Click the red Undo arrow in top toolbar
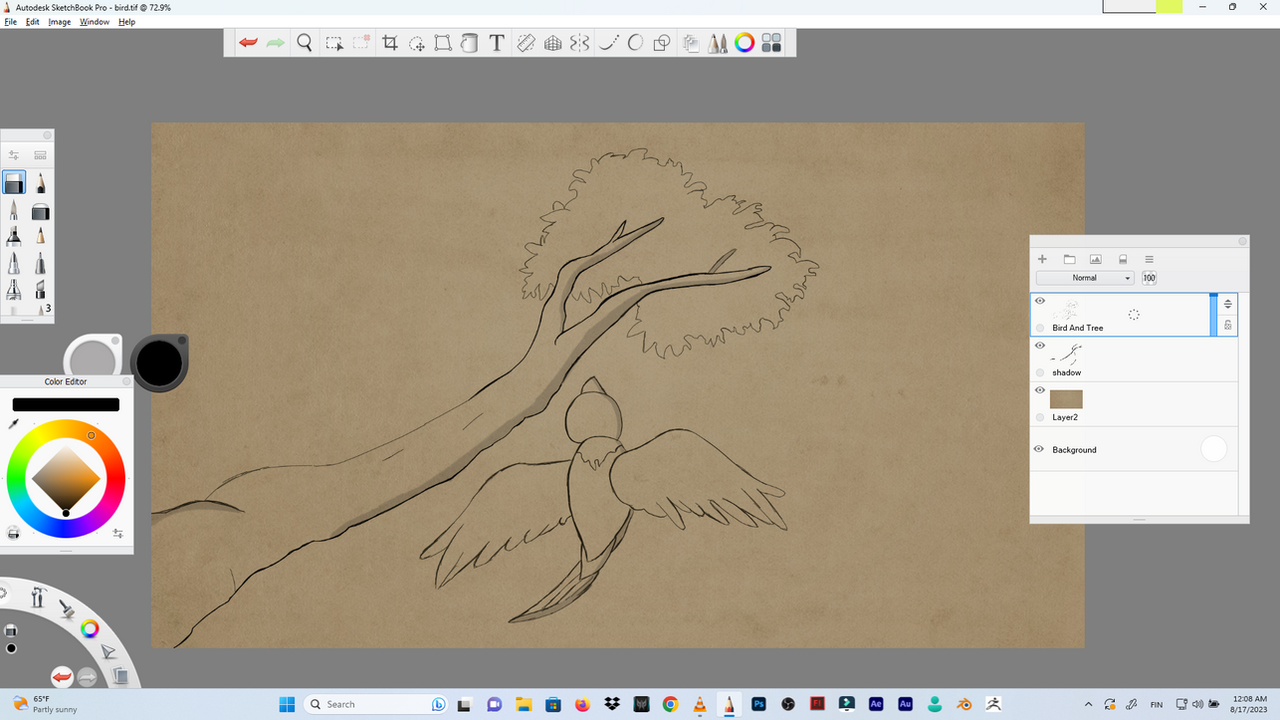The width and height of the screenshot is (1280, 720). 248,43
